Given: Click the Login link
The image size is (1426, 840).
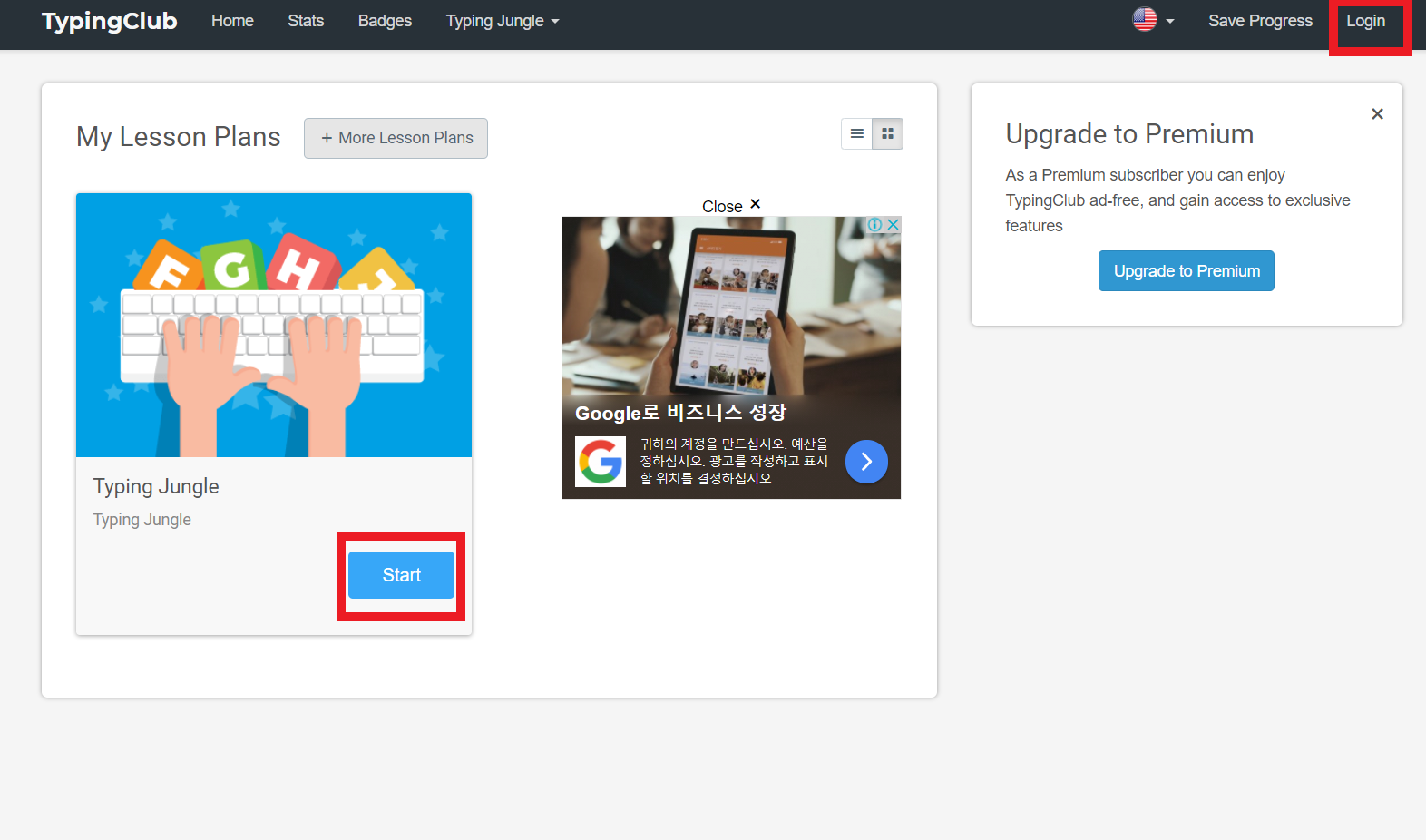Looking at the screenshot, I should [x=1365, y=21].
